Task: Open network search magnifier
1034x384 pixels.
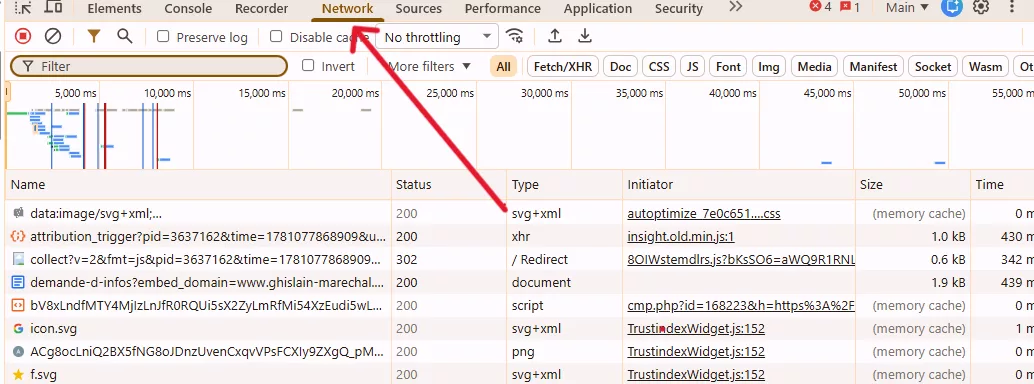Action: [x=125, y=36]
